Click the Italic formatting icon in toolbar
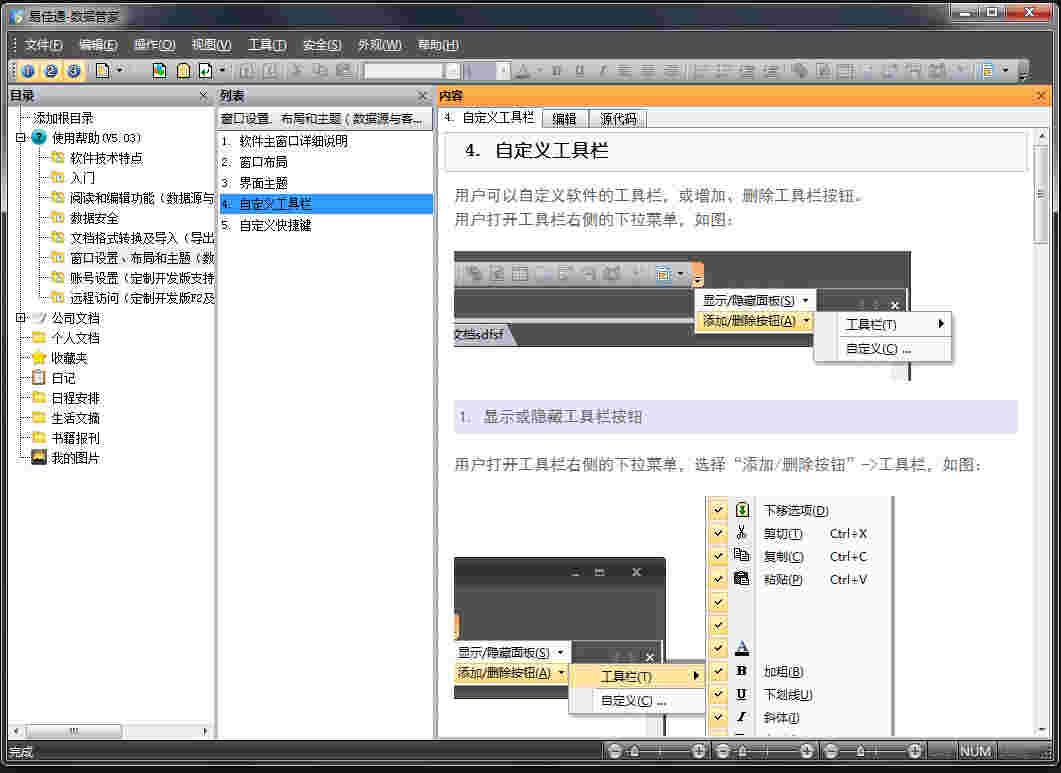Viewport: 1061px width, 773px height. [x=602, y=71]
